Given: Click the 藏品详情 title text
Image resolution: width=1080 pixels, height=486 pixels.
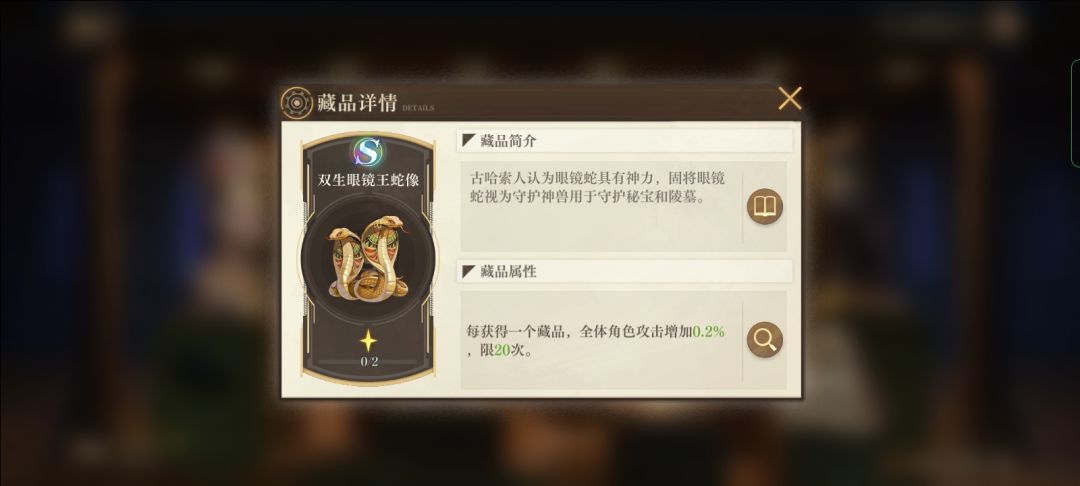Looking at the screenshot, I should (x=357, y=103).
